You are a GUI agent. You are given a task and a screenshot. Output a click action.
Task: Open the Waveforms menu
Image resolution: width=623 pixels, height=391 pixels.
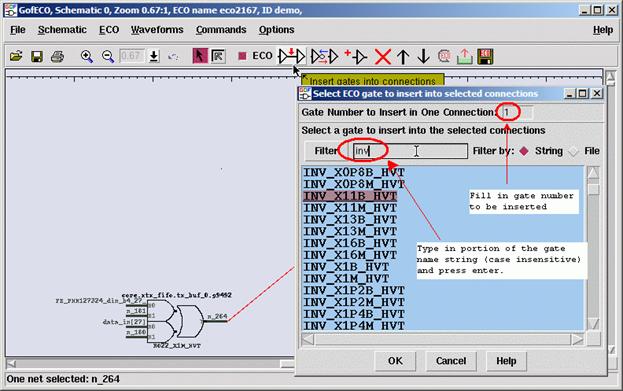pos(157,30)
